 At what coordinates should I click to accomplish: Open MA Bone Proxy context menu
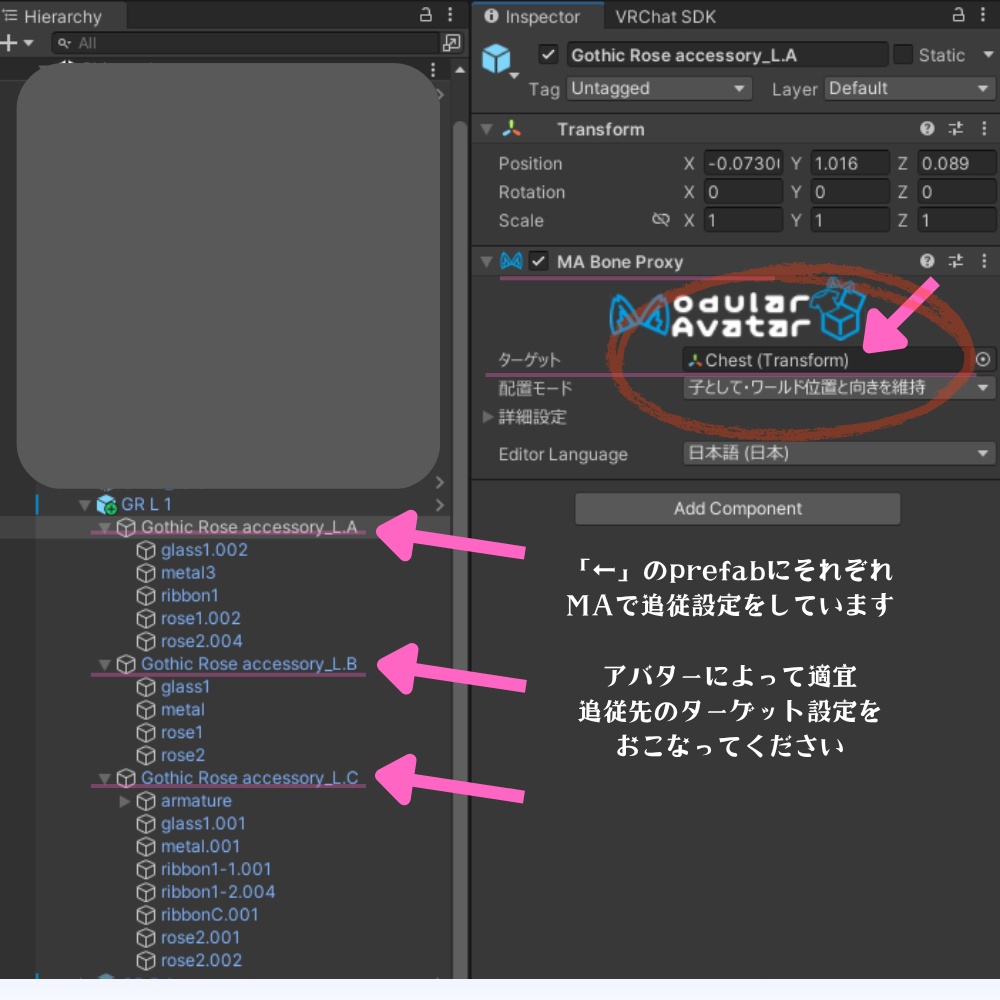(x=984, y=261)
